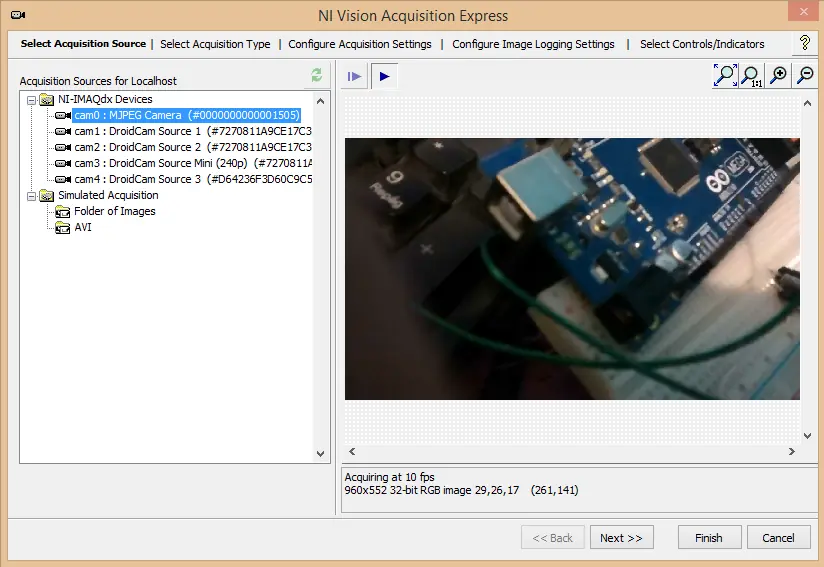Click the zoom 1:1 icon
The width and height of the screenshot is (824, 567).
pyautogui.click(x=752, y=76)
